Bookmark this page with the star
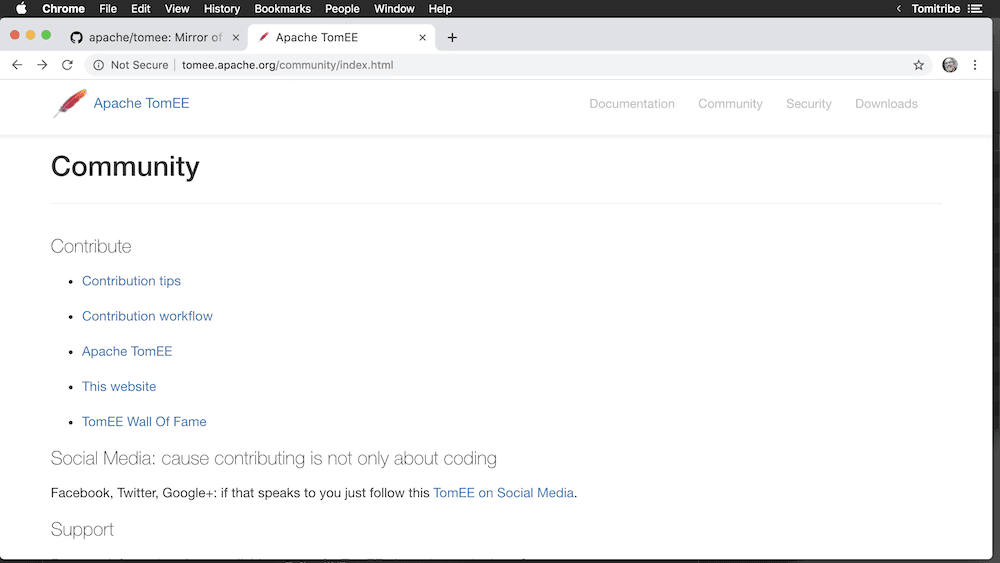The width and height of the screenshot is (1000, 563). (x=918, y=65)
